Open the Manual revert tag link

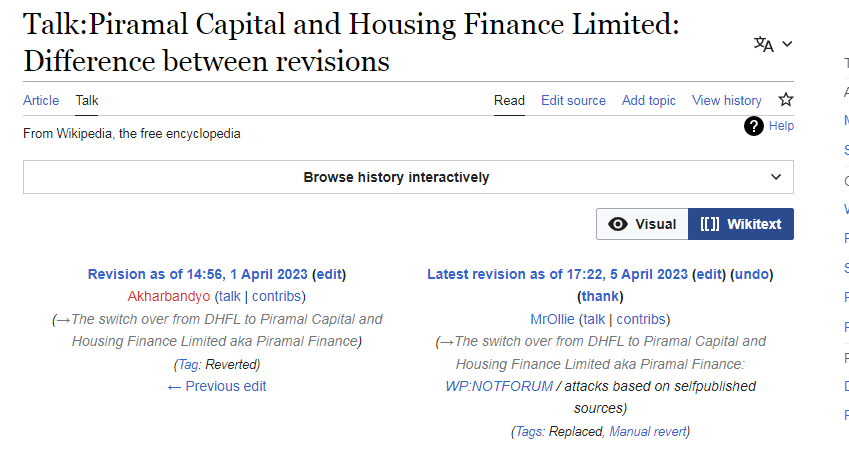tap(647, 431)
